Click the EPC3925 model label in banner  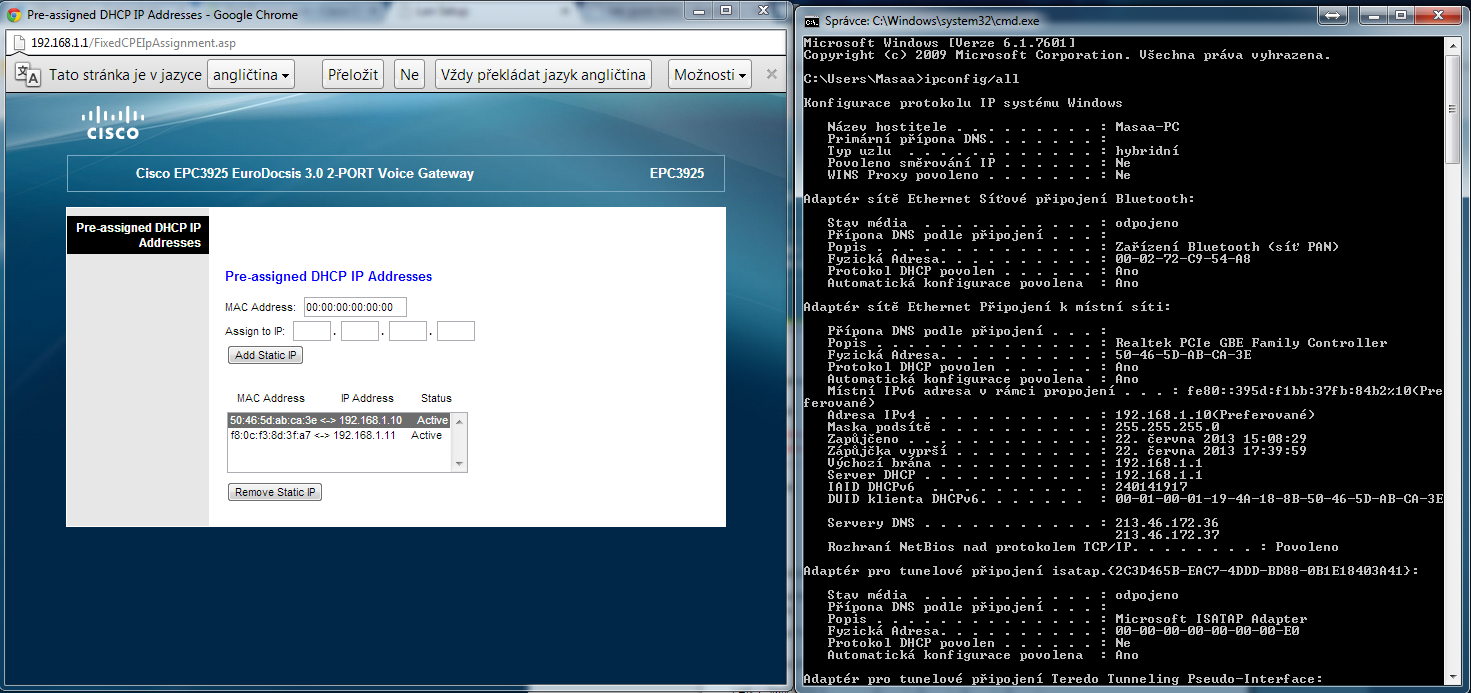coord(677,173)
